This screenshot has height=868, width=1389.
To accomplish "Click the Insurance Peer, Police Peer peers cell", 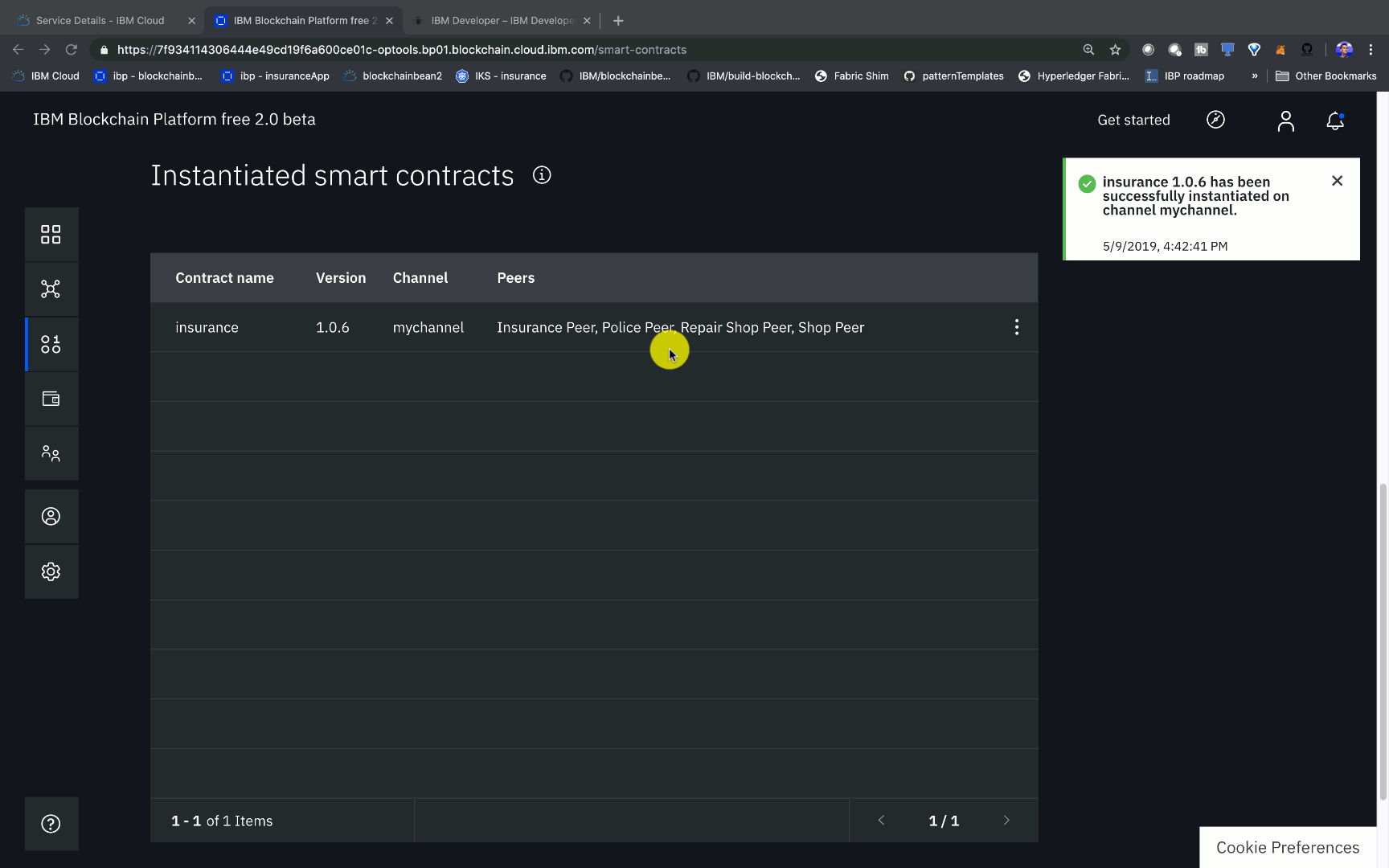I will (680, 328).
